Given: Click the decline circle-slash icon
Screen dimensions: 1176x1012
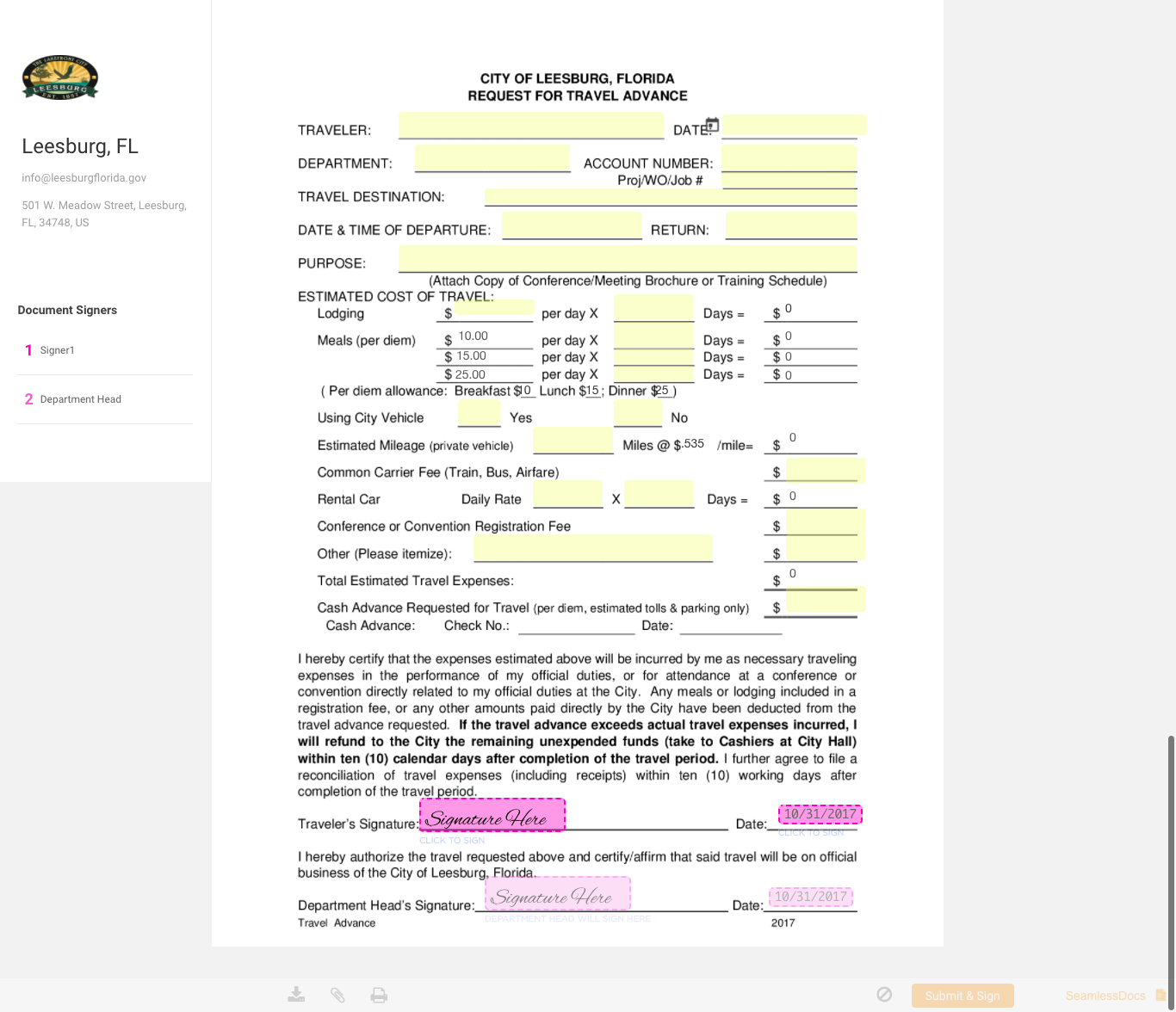Looking at the screenshot, I should pyautogui.click(x=884, y=994).
